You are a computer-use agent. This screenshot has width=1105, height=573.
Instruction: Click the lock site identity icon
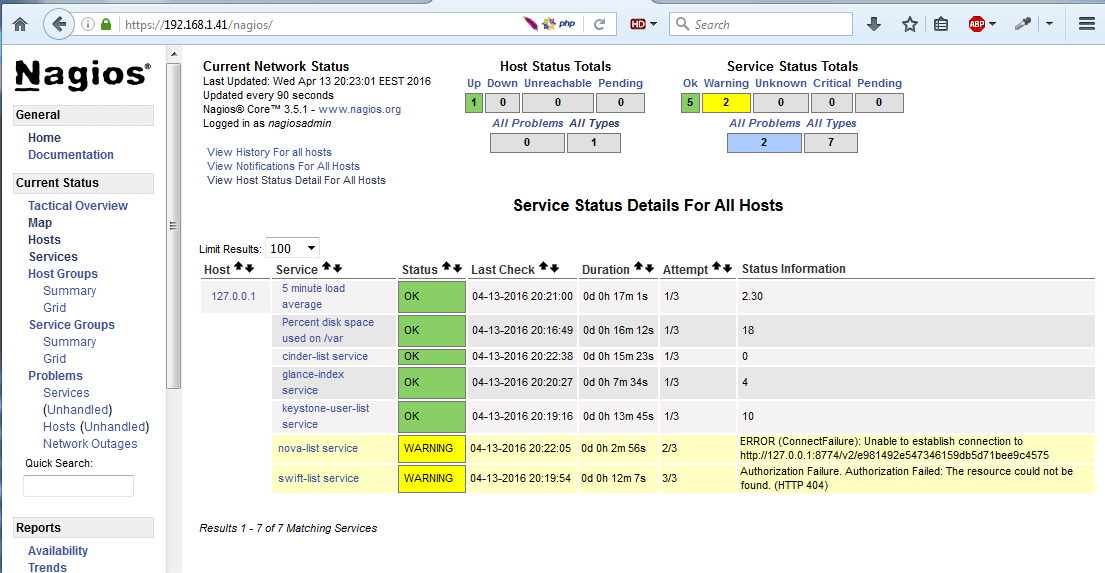point(106,25)
